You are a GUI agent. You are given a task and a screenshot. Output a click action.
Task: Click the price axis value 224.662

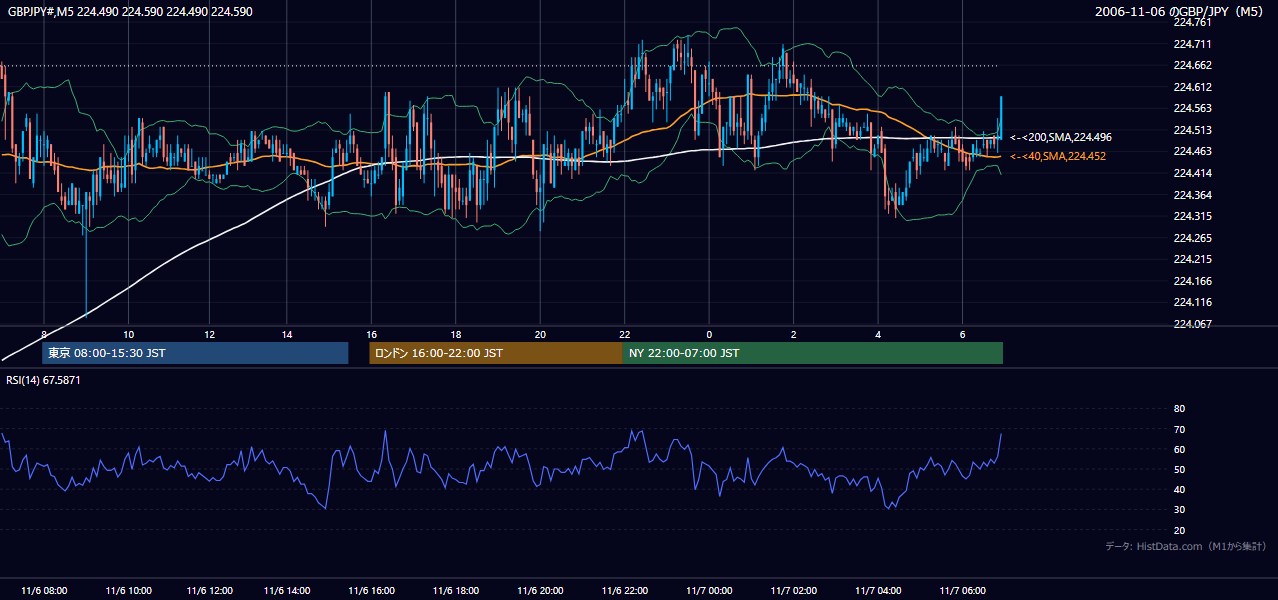click(x=1192, y=65)
